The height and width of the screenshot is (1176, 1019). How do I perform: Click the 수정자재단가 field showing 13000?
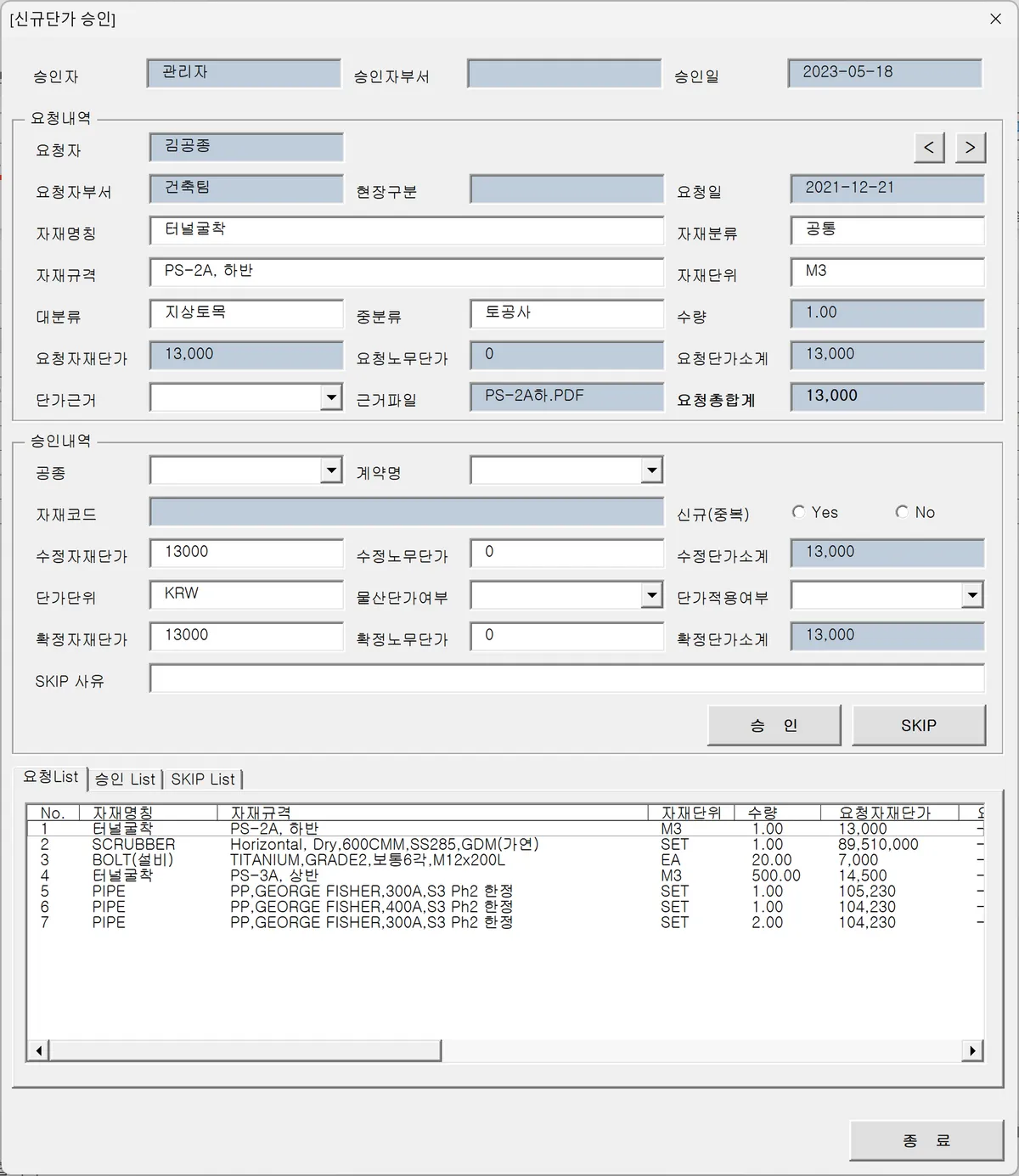click(x=245, y=553)
